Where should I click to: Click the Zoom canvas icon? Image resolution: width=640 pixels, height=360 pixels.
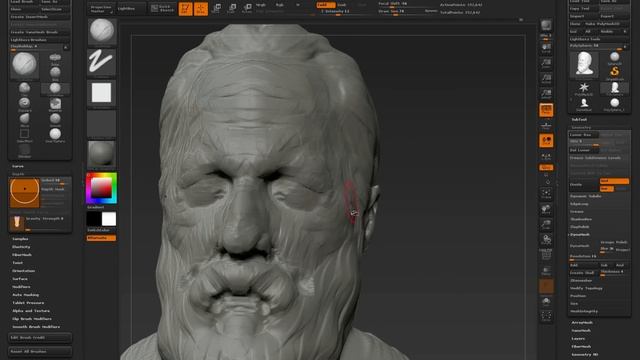point(546,64)
